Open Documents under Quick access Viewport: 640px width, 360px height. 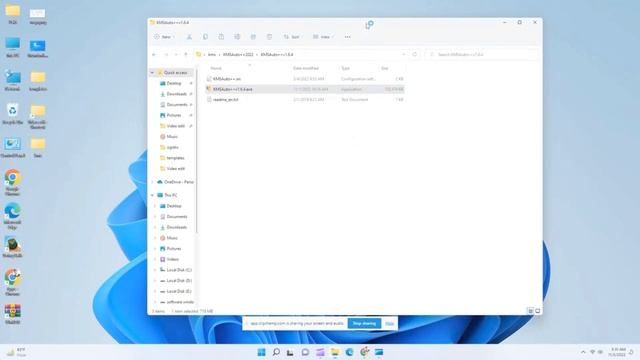(x=176, y=104)
